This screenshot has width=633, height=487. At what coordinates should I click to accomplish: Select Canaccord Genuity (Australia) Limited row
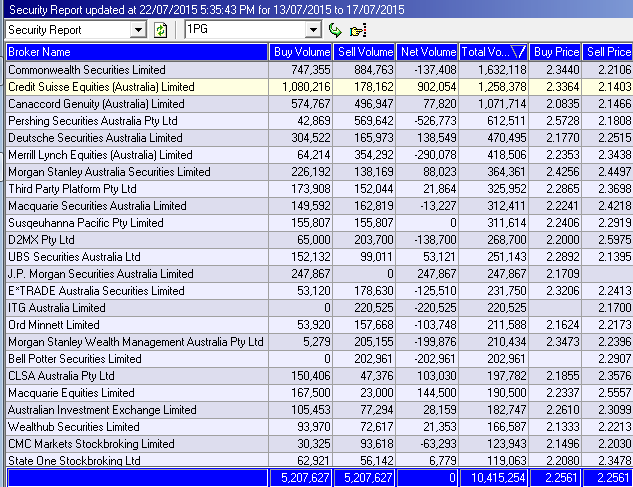(x=319, y=104)
